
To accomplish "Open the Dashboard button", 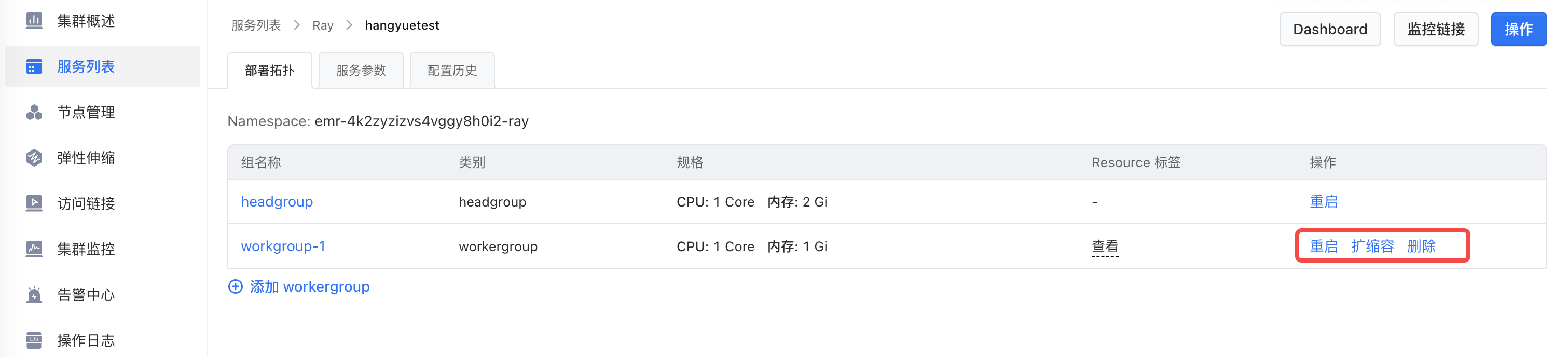I will [x=1329, y=29].
